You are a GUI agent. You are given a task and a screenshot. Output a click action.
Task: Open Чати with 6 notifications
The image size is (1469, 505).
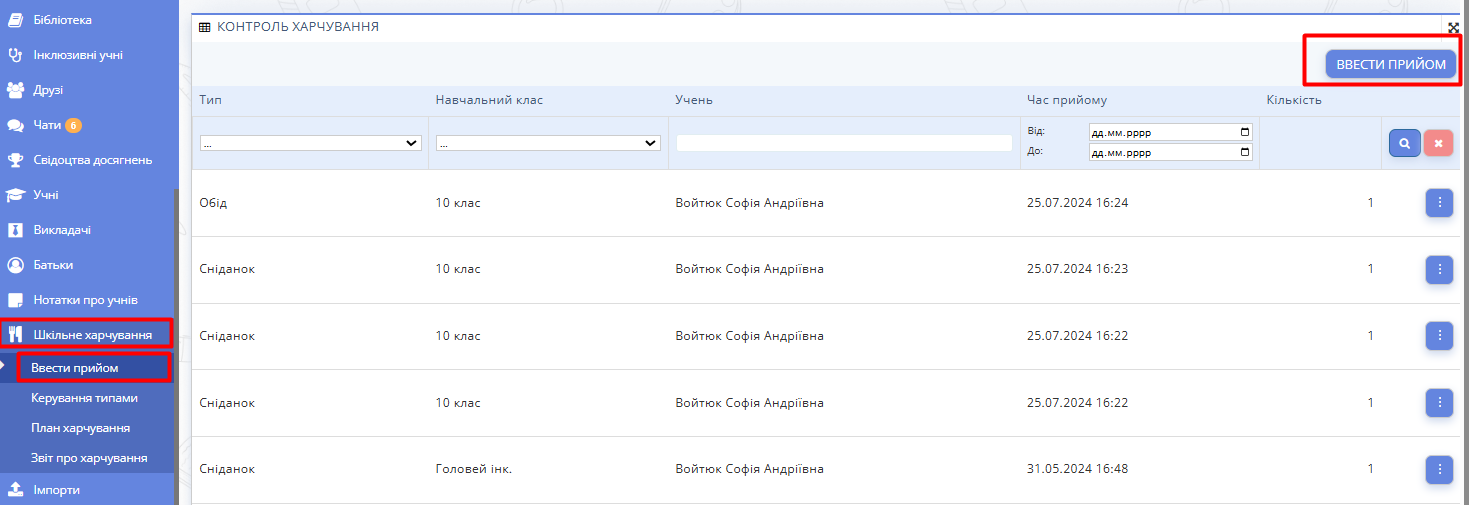coord(48,125)
